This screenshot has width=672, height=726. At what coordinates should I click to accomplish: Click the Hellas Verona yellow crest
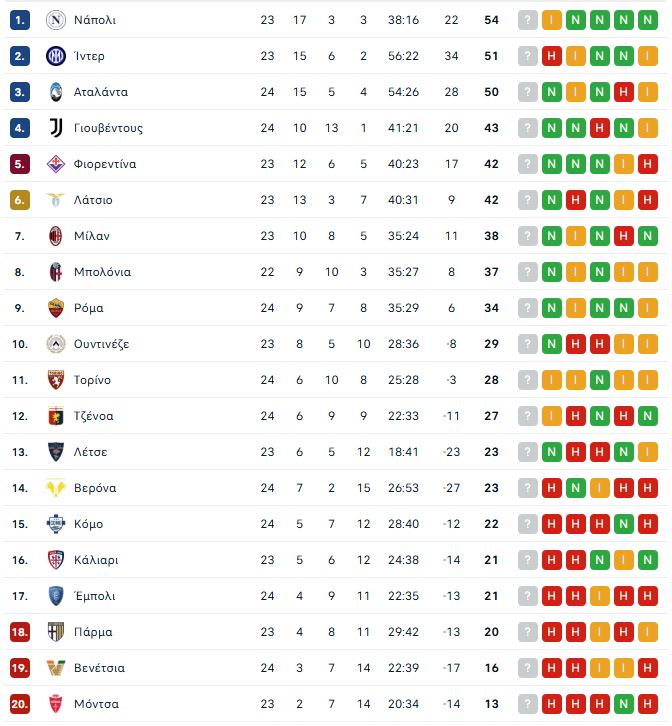click(x=55, y=488)
